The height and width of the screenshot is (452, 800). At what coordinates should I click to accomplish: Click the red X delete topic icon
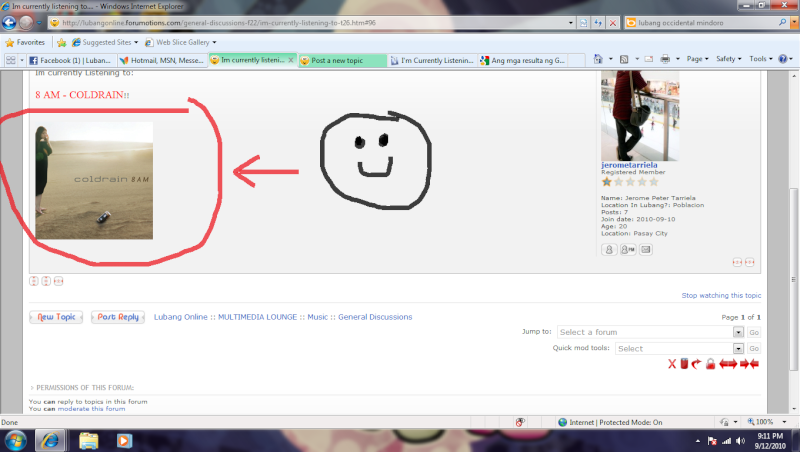[672, 364]
